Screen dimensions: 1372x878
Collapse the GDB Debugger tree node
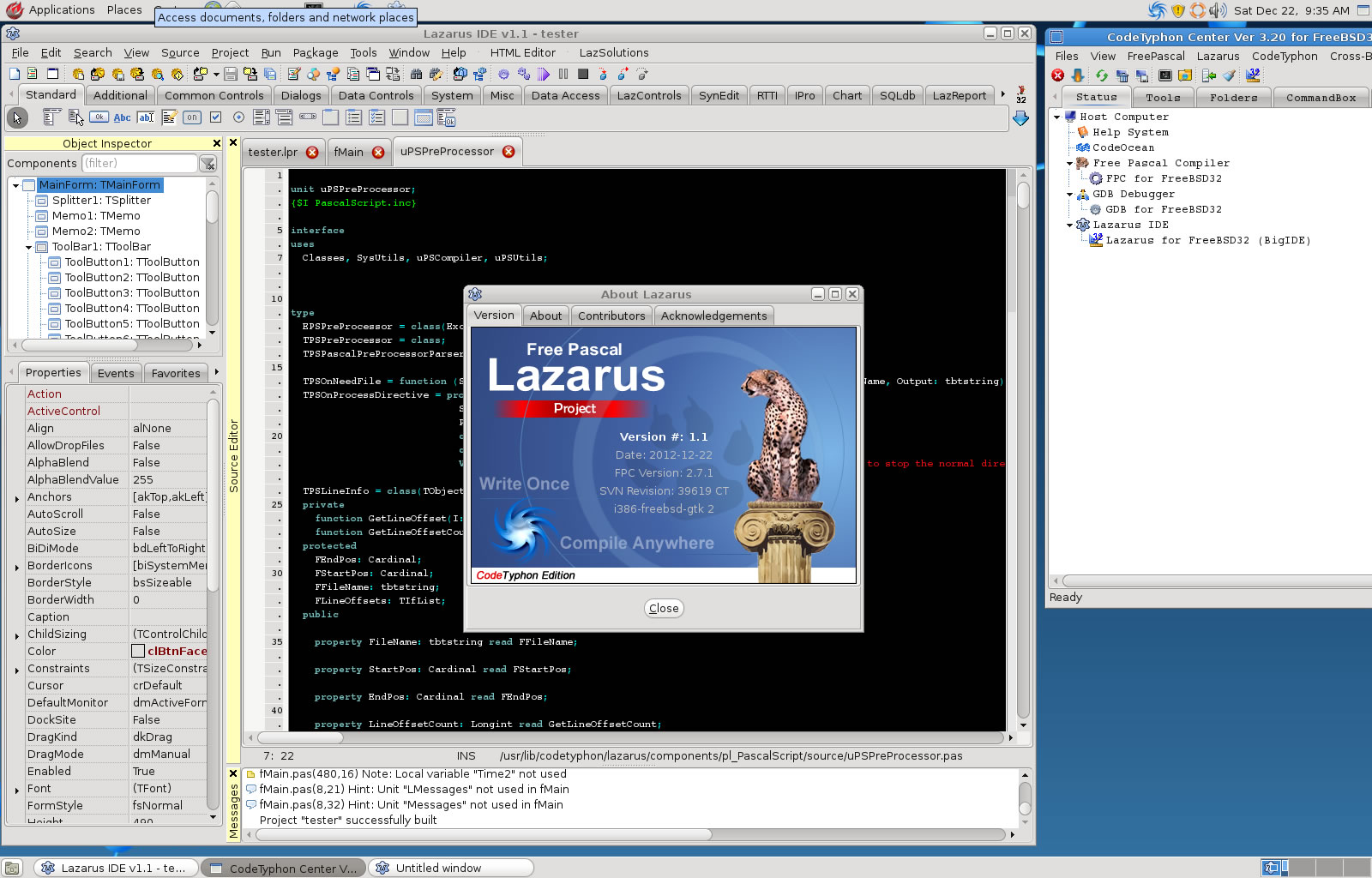click(1070, 194)
